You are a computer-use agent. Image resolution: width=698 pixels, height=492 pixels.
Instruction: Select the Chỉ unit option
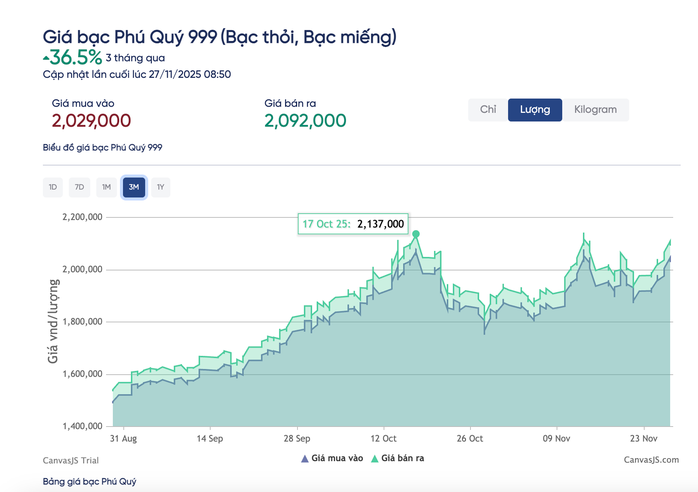click(x=488, y=109)
